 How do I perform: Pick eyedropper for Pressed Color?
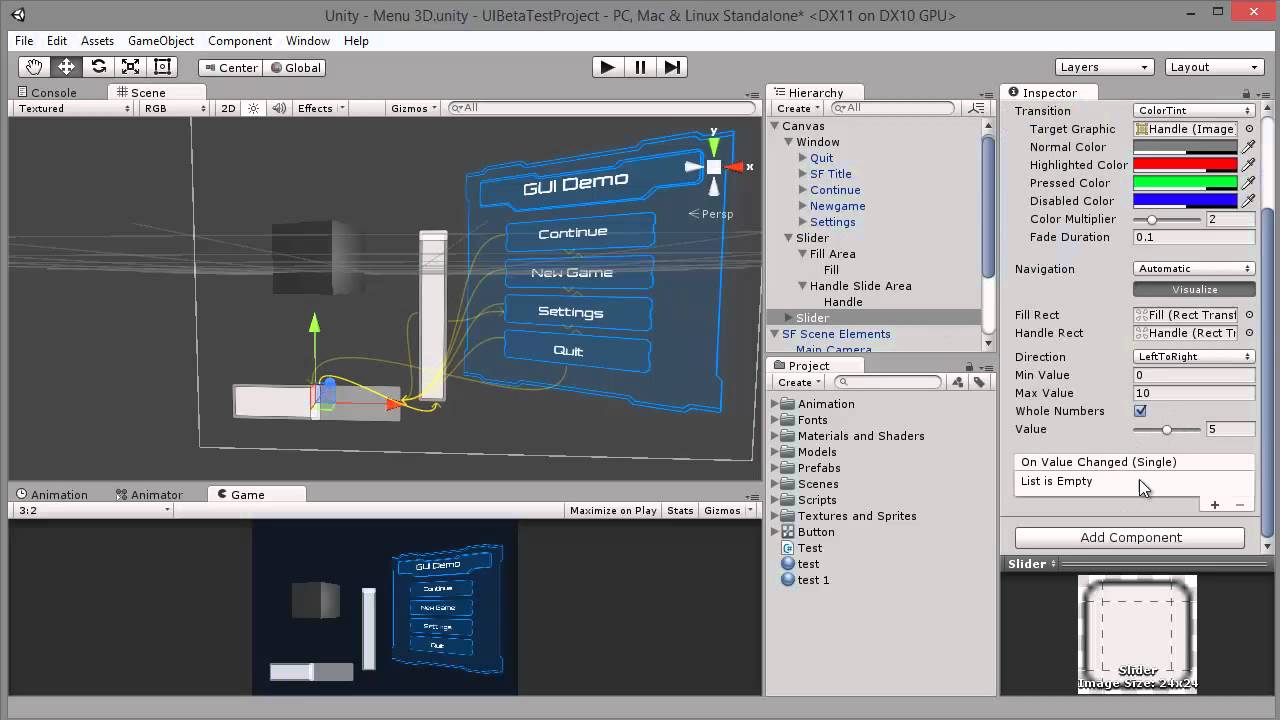click(x=1248, y=183)
